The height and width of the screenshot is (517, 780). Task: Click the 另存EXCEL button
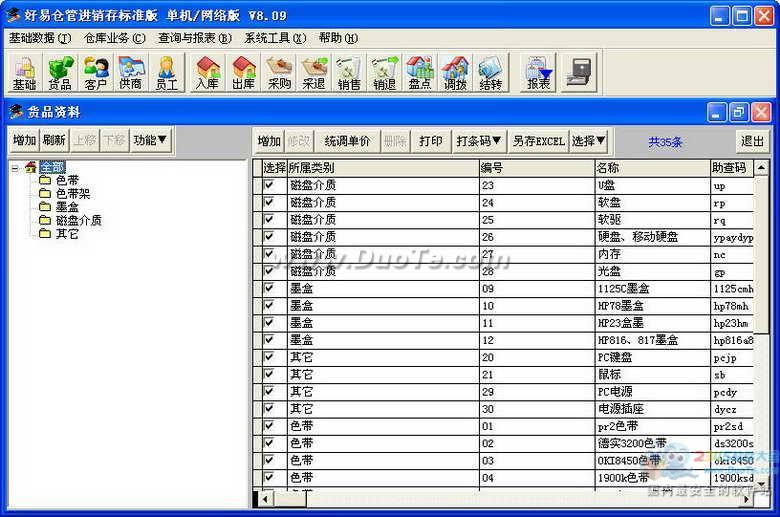pos(539,141)
